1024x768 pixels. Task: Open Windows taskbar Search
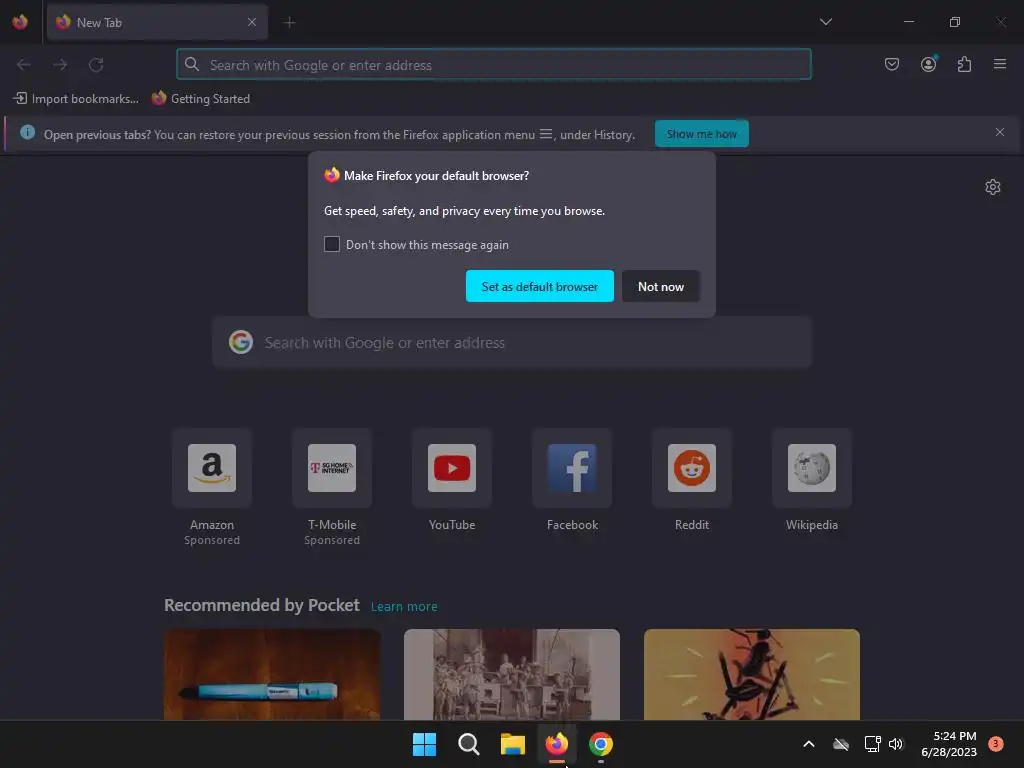point(468,744)
